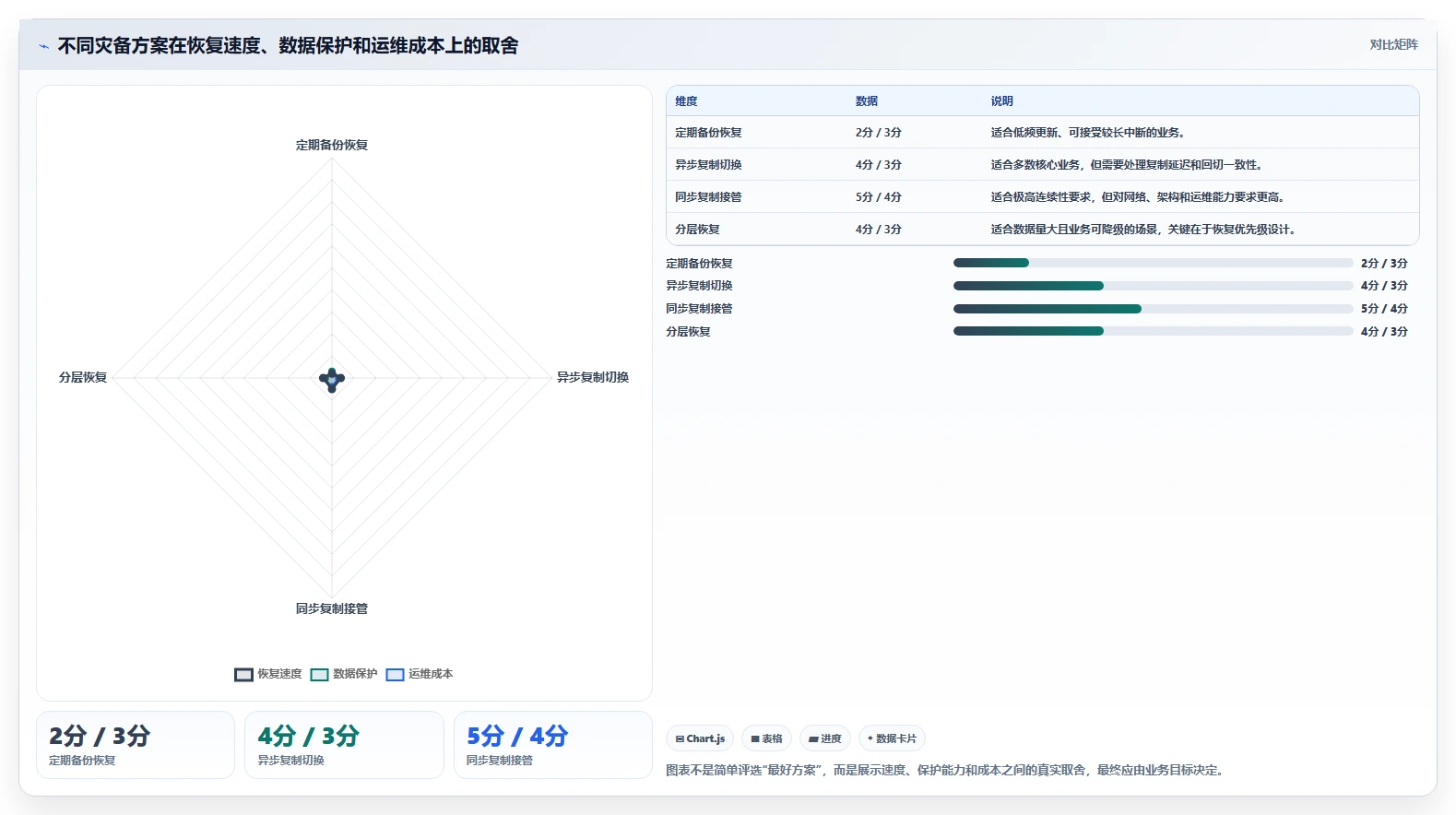Click the 同步复制接管 progress label

[x=699, y=309]
